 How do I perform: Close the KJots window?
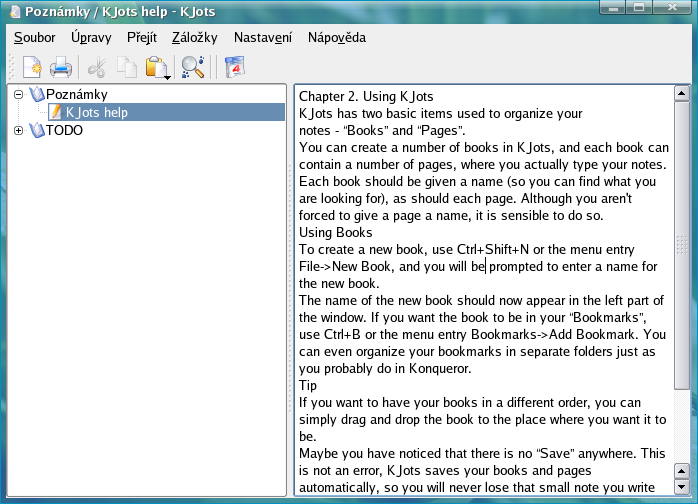click(x=672, y=8)
